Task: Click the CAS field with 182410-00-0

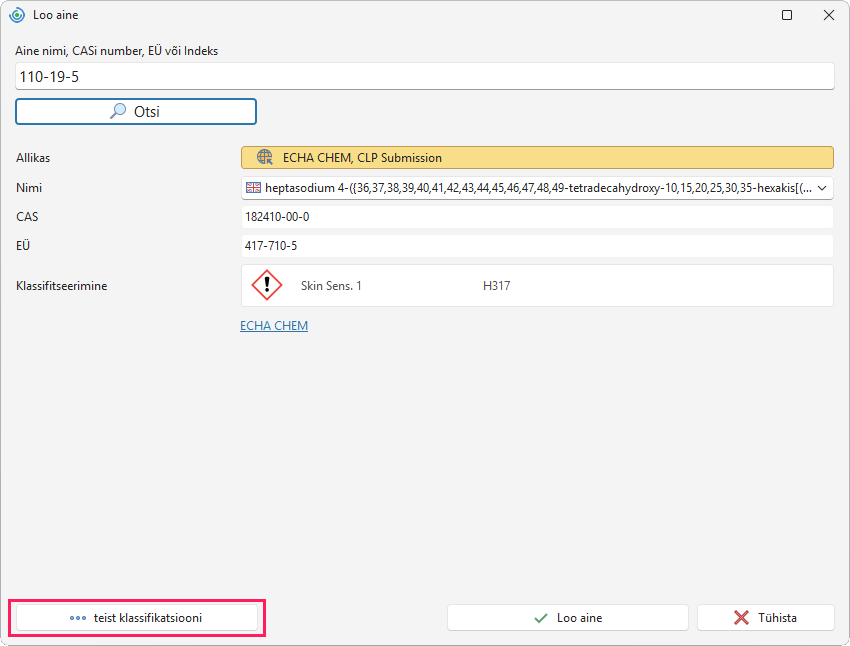Action: tap(537, 217)
